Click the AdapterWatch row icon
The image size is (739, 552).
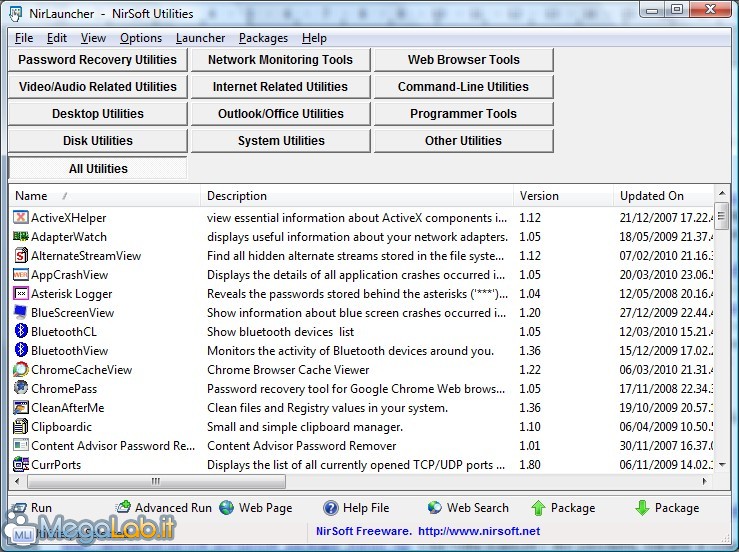(20, 236)
